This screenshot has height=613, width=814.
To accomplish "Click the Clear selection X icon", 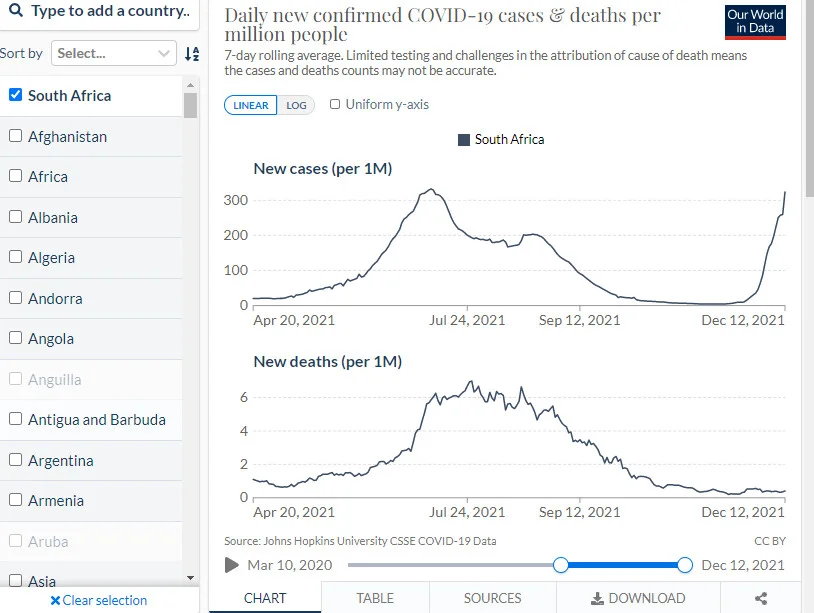I will [55, 601].
